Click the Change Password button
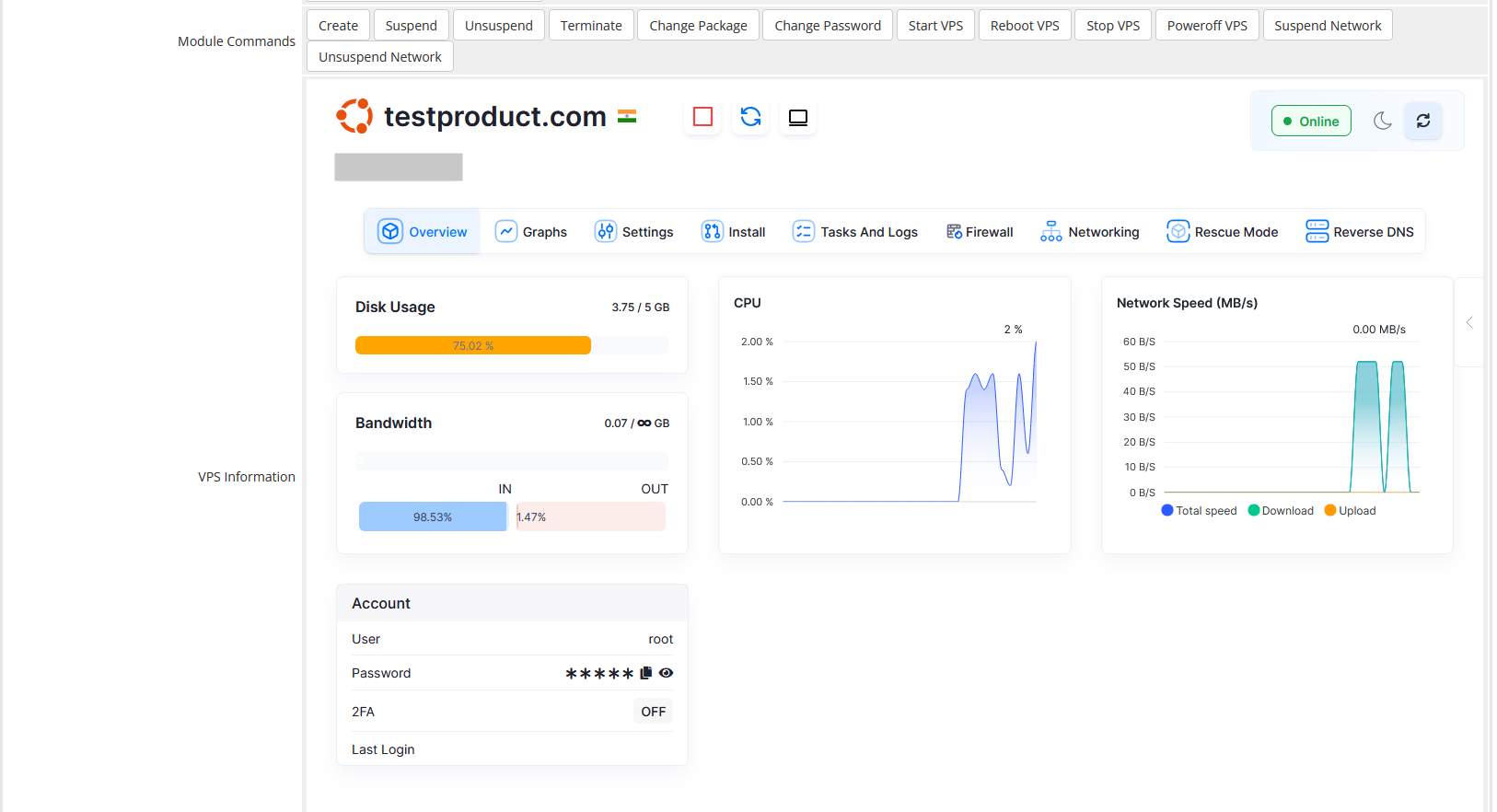 (827, 26)
